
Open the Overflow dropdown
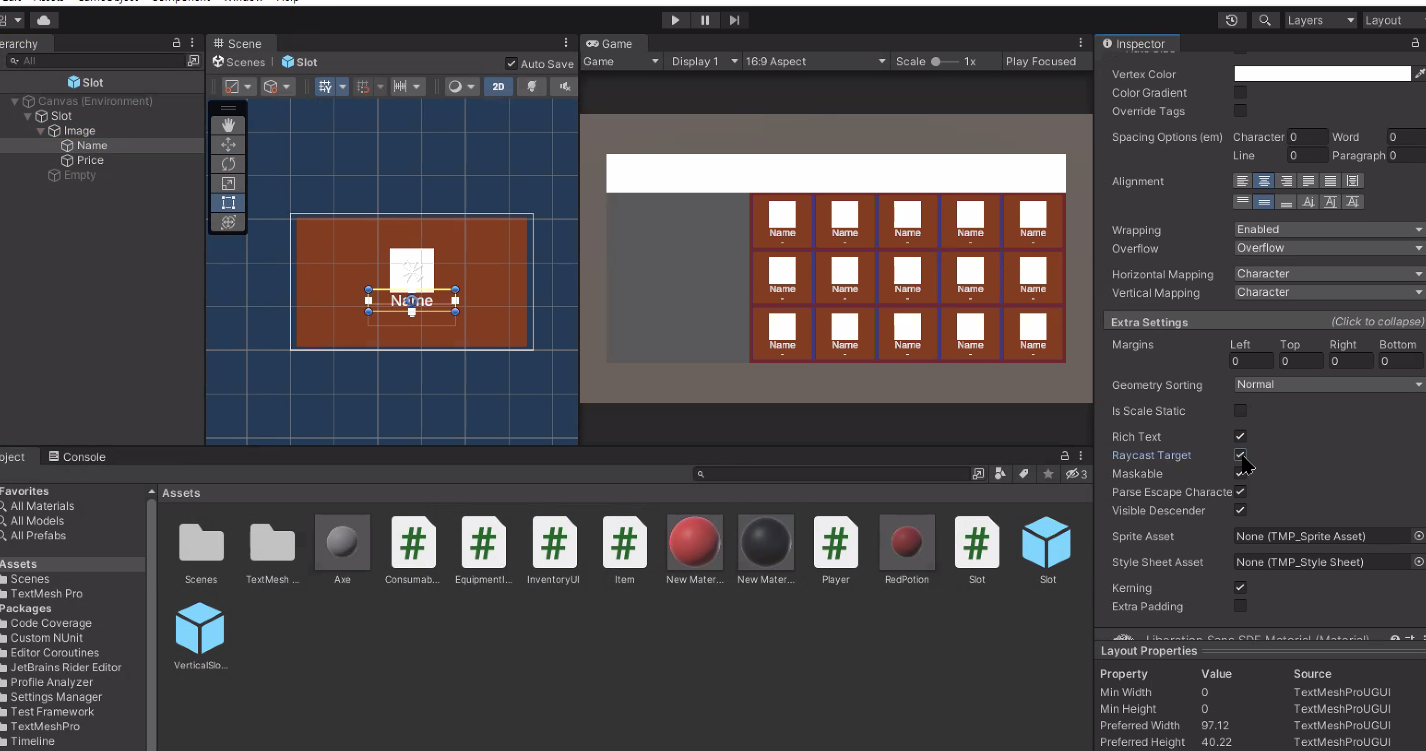(x=1329, y=248)
